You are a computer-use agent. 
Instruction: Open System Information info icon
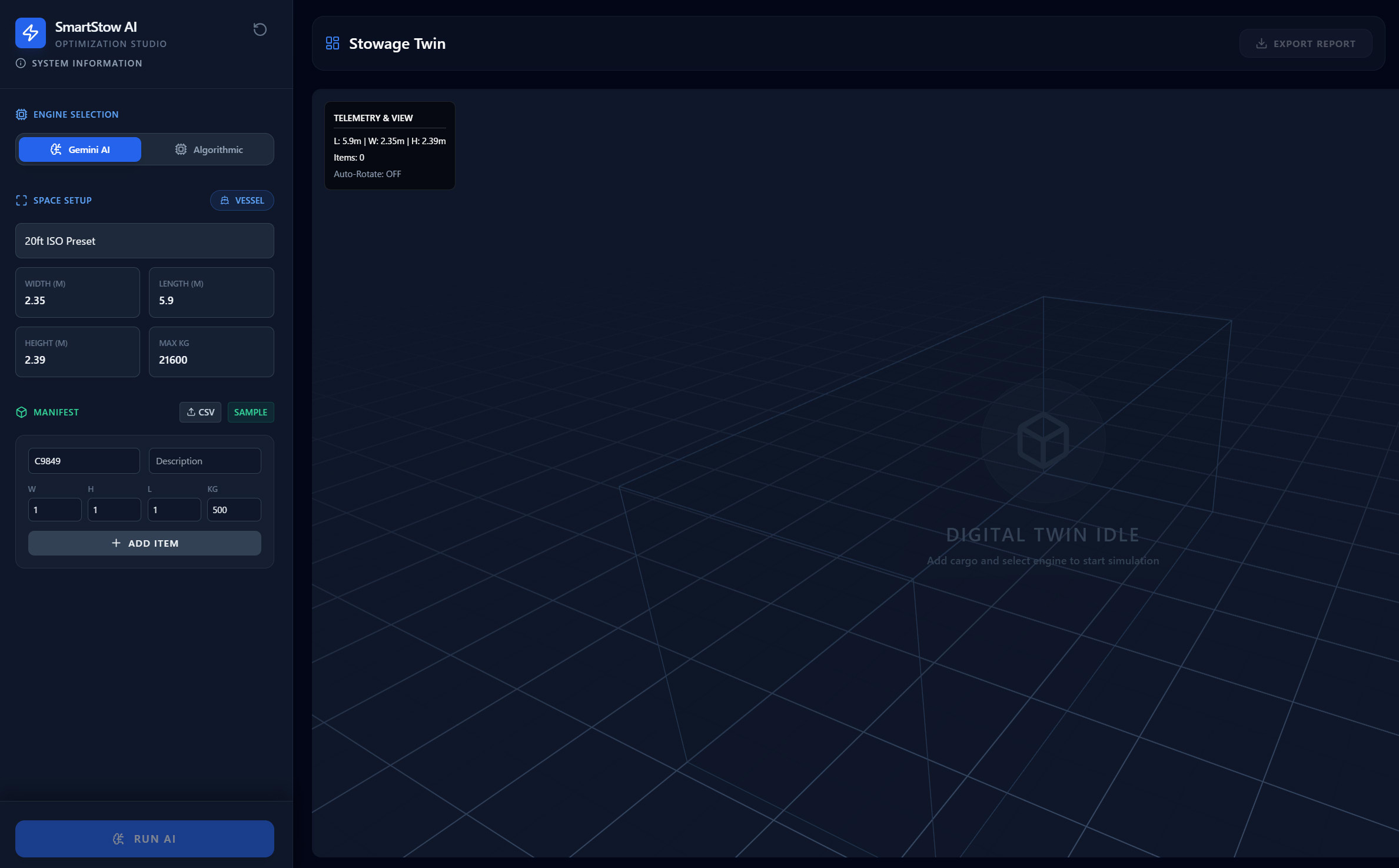pyautogui.click(x=21, y=64)
